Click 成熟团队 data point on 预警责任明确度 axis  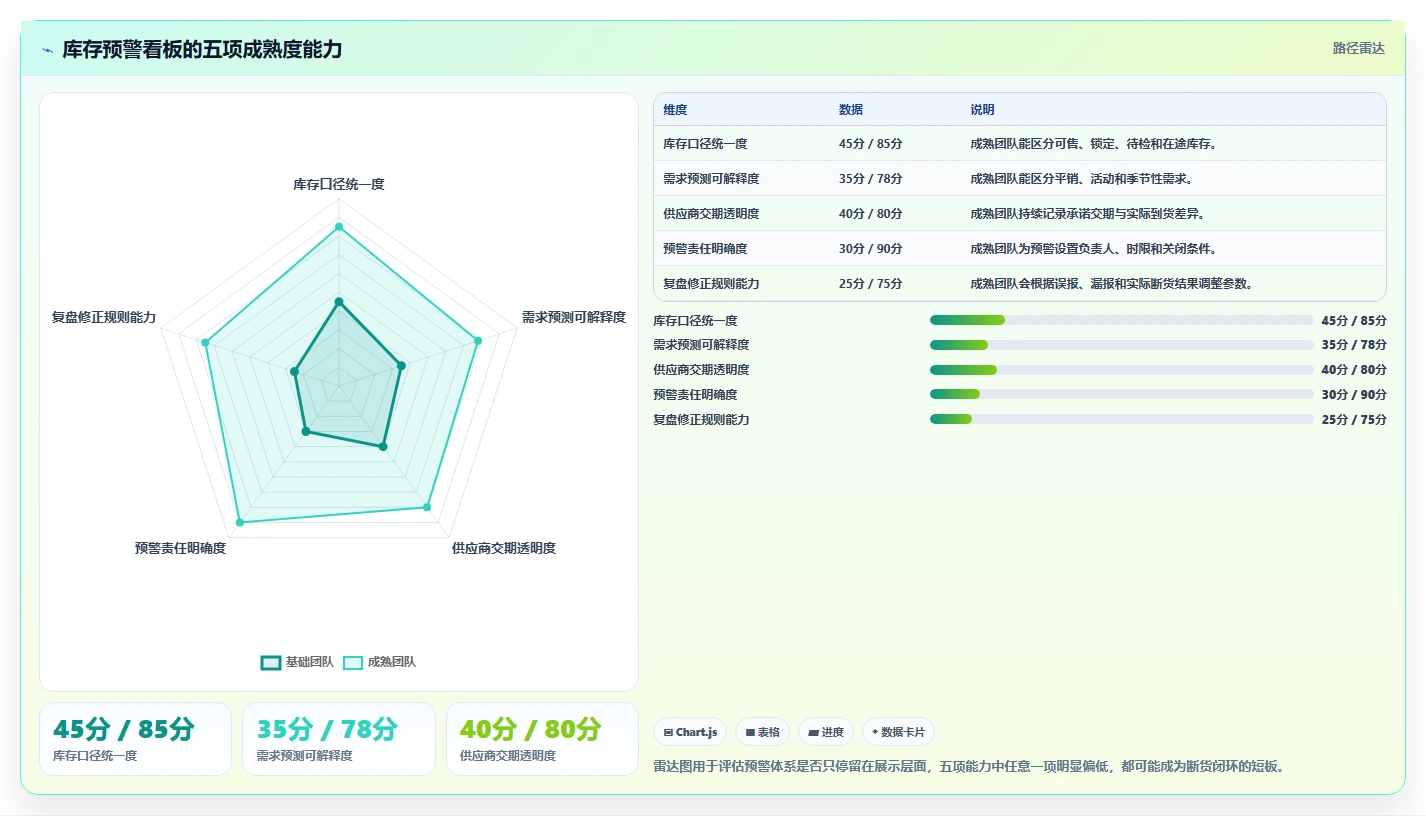pyautogui.click(x=240, y=522)
